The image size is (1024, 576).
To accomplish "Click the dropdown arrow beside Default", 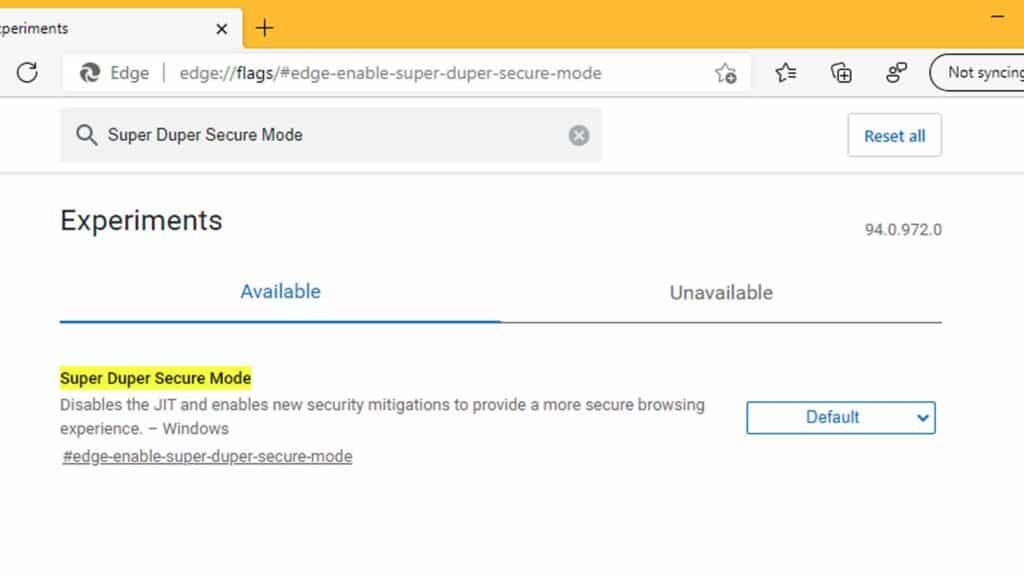I will click(922, 418).
